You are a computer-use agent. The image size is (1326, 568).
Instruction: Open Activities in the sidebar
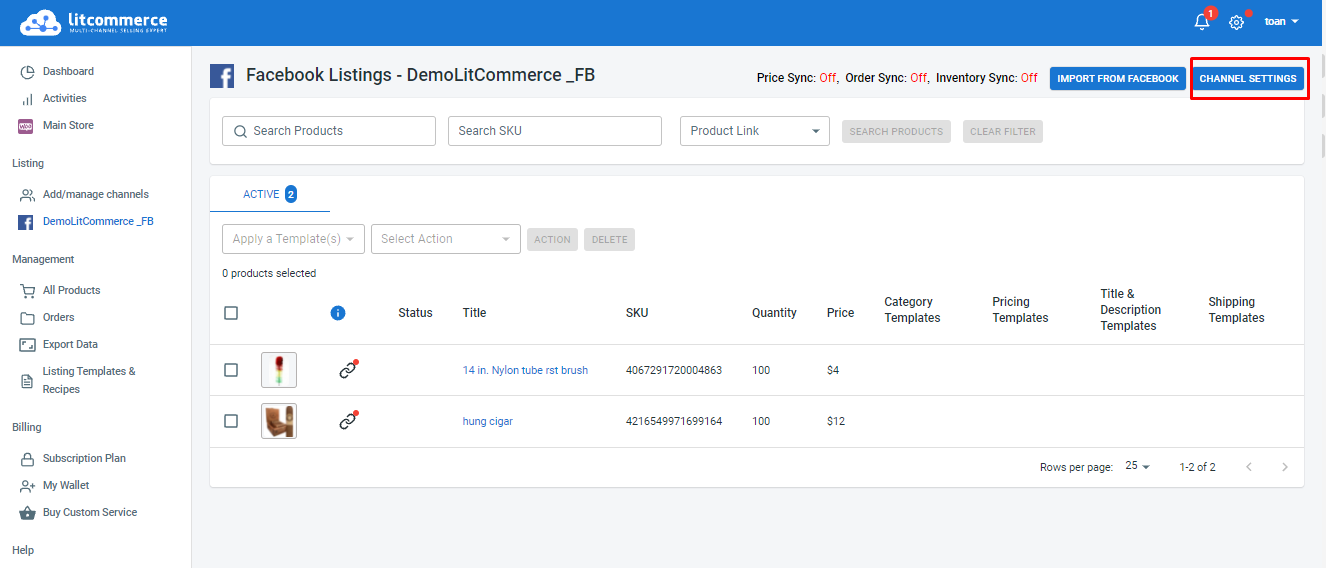64,99
